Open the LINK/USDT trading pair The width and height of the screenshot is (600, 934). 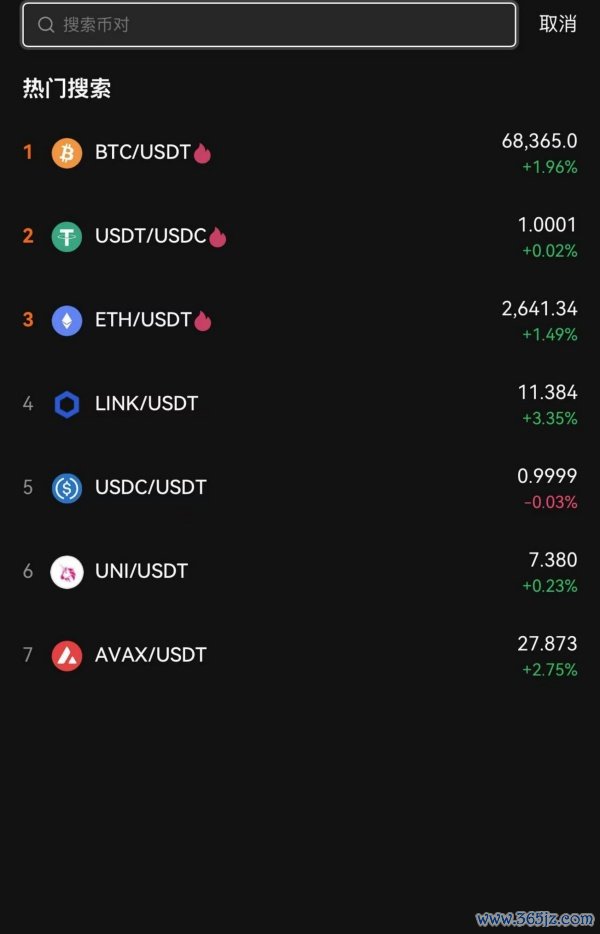tap(146, 404)
